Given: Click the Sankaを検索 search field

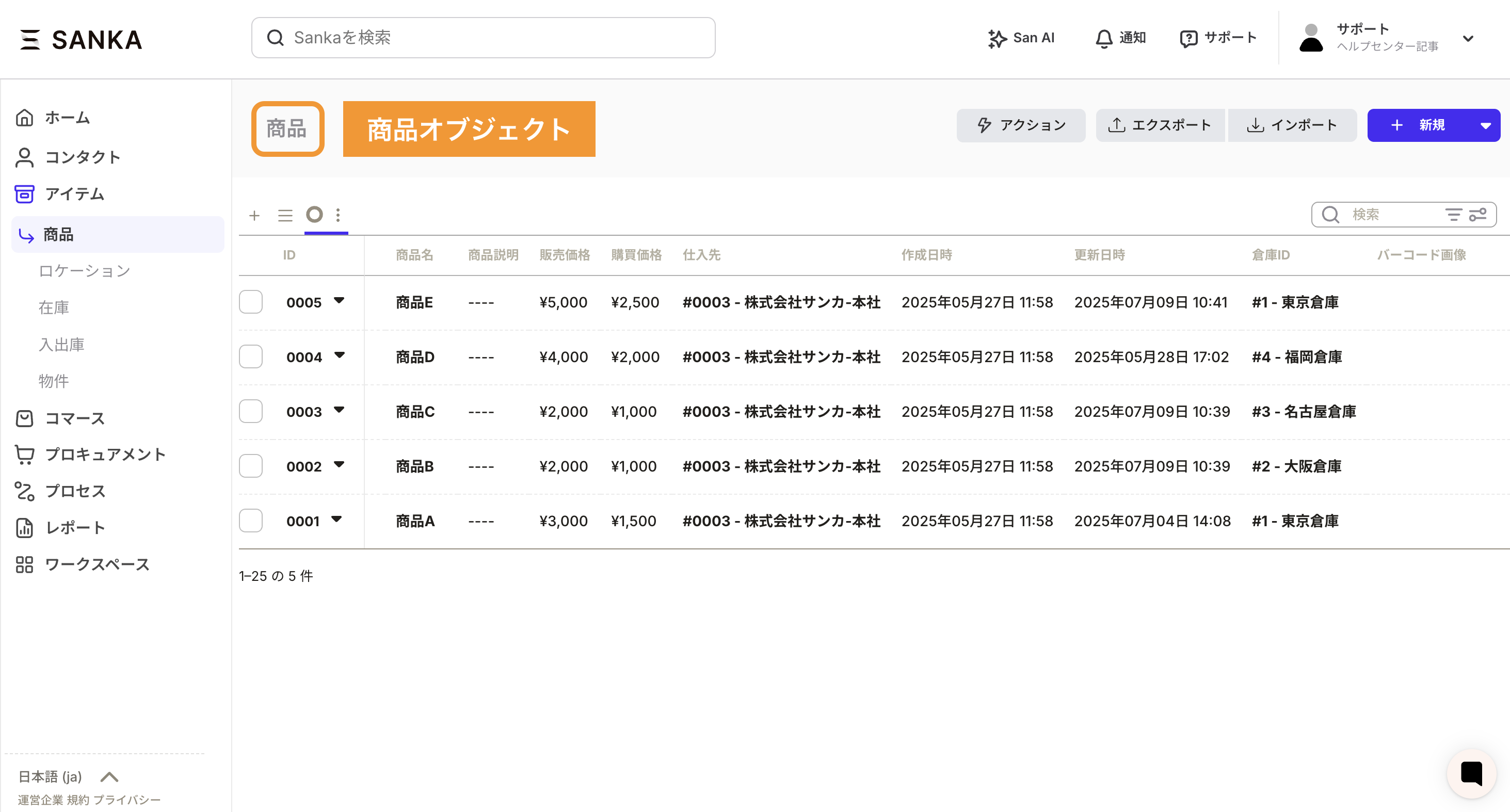Looking at the screenshot, I should click(483, 38).
